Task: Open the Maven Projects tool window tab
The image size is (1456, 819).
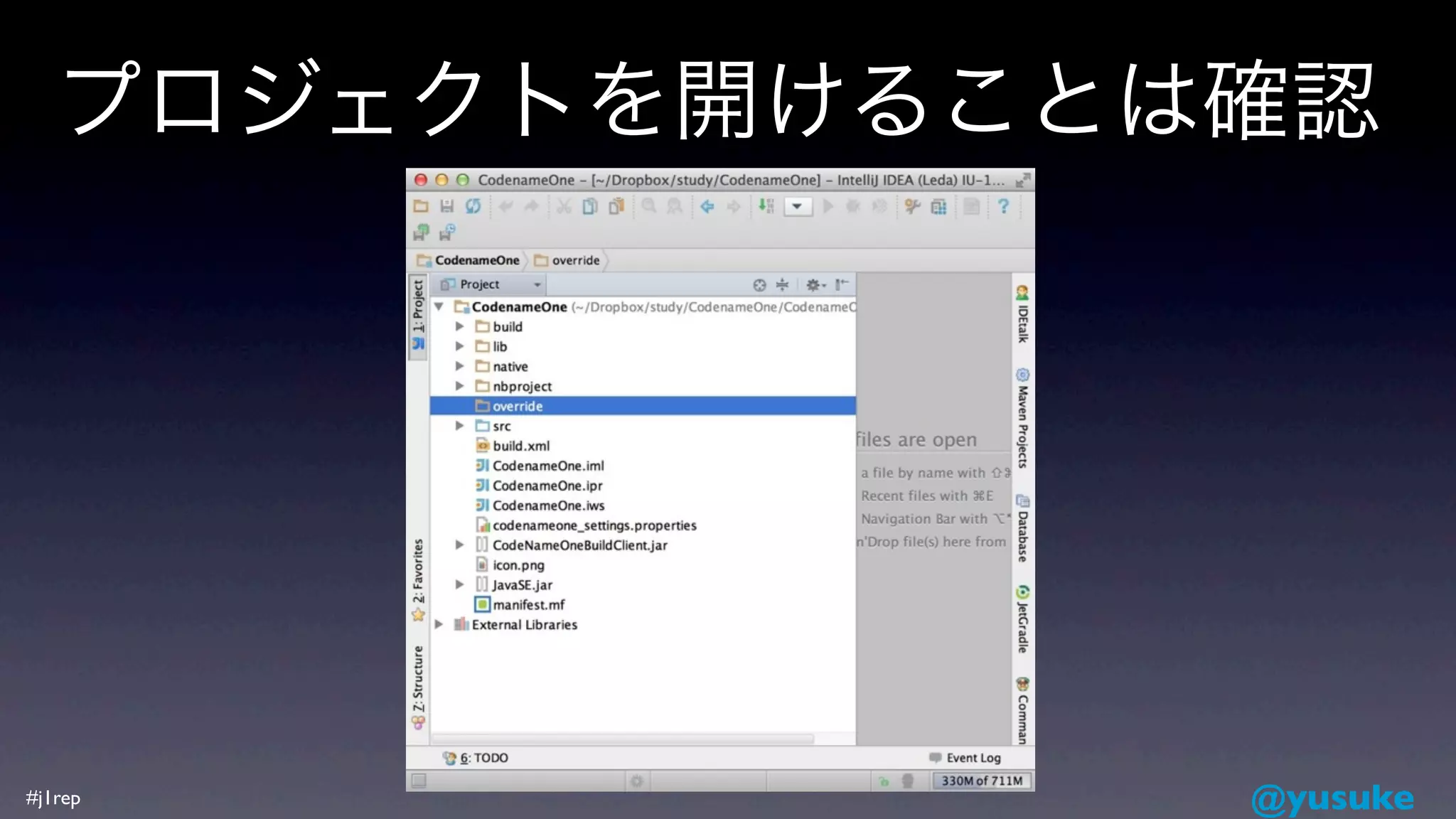Action: [x=1022, y=418]
